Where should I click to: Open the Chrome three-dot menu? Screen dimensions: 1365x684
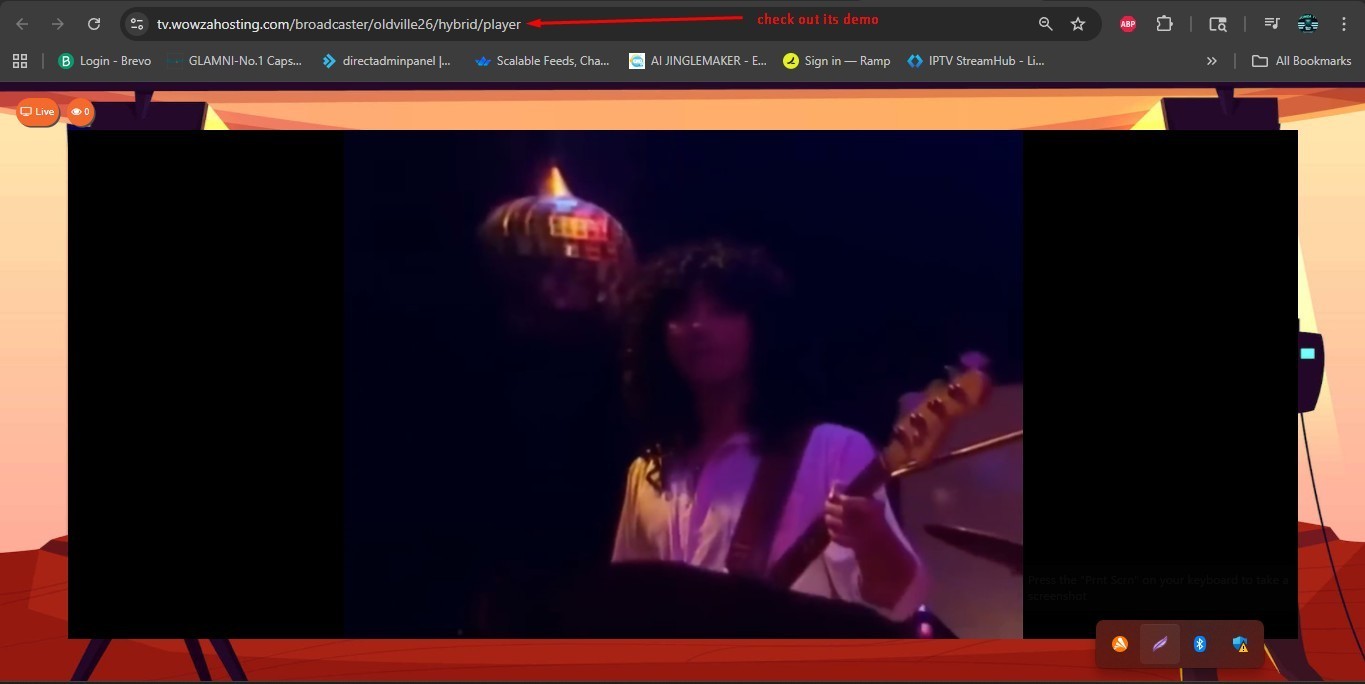(1344, 24)
